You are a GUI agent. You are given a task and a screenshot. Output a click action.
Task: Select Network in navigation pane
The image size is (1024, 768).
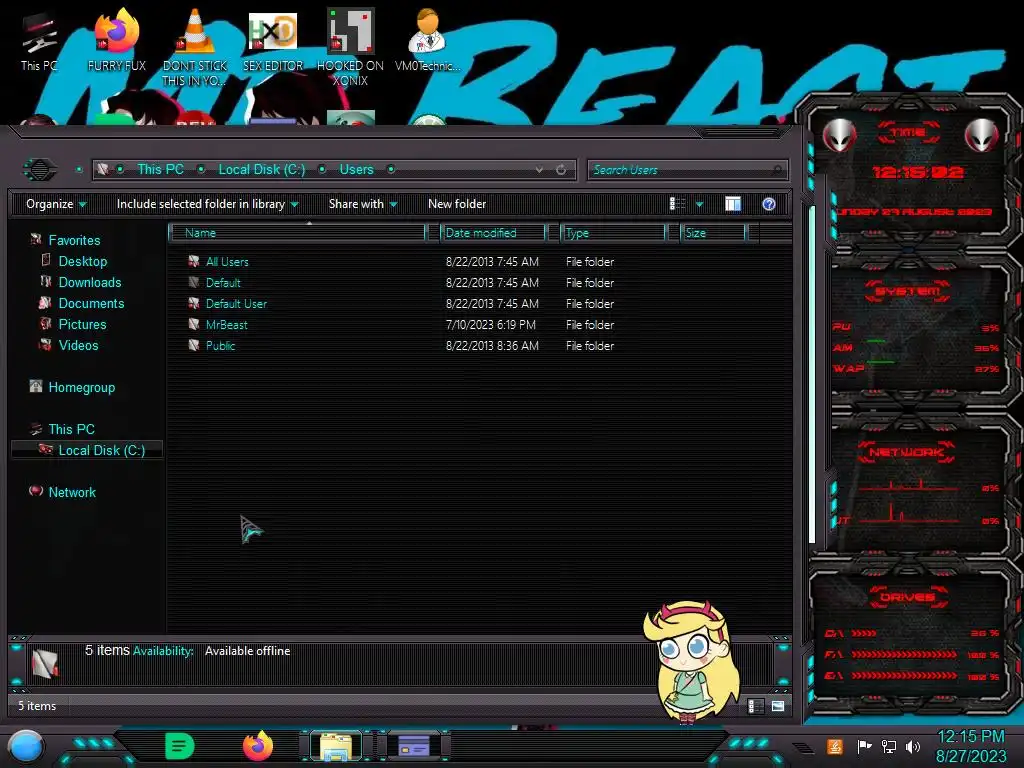[72, 492]
